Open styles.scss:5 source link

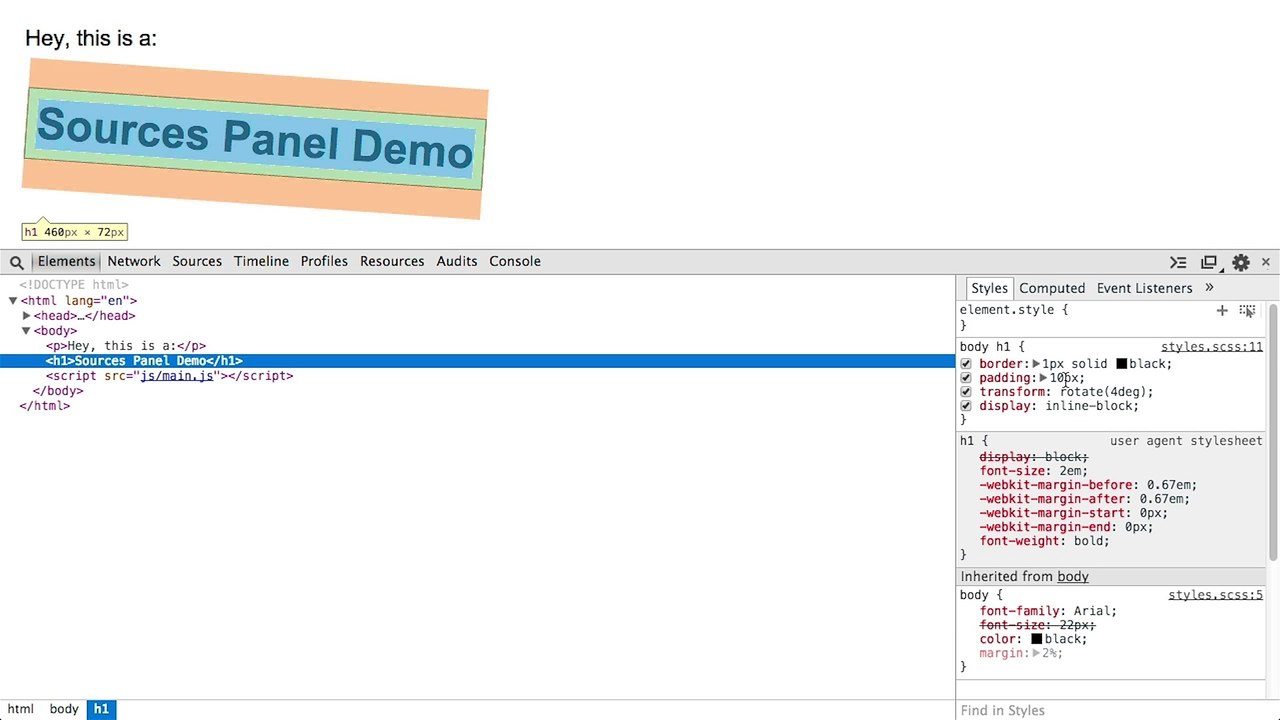[1216, 595]
